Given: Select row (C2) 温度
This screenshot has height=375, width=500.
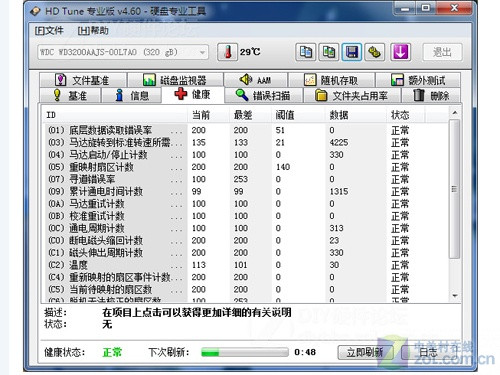Looking at the screenshot, I should click(x=246, y=265).
